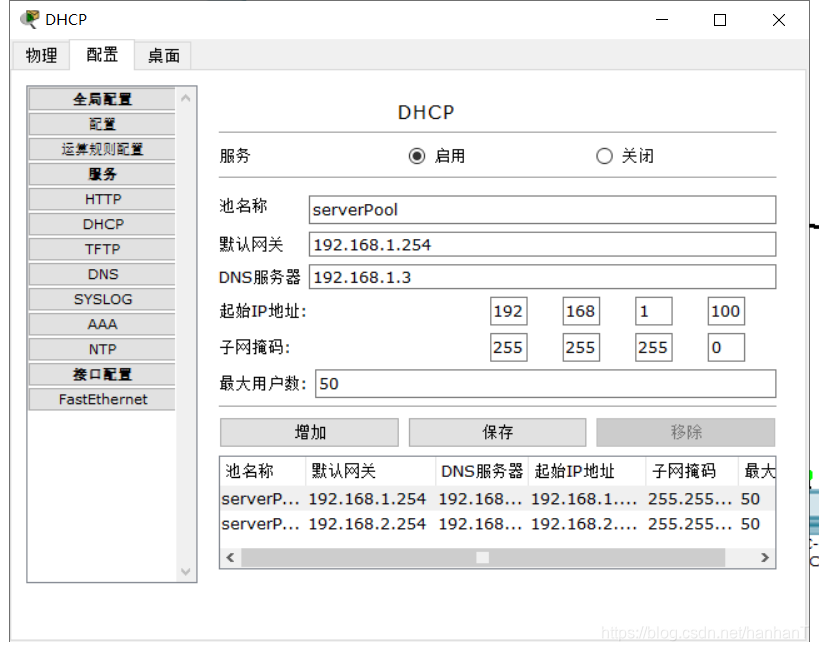Close the DHCP window

click(779, 20)
